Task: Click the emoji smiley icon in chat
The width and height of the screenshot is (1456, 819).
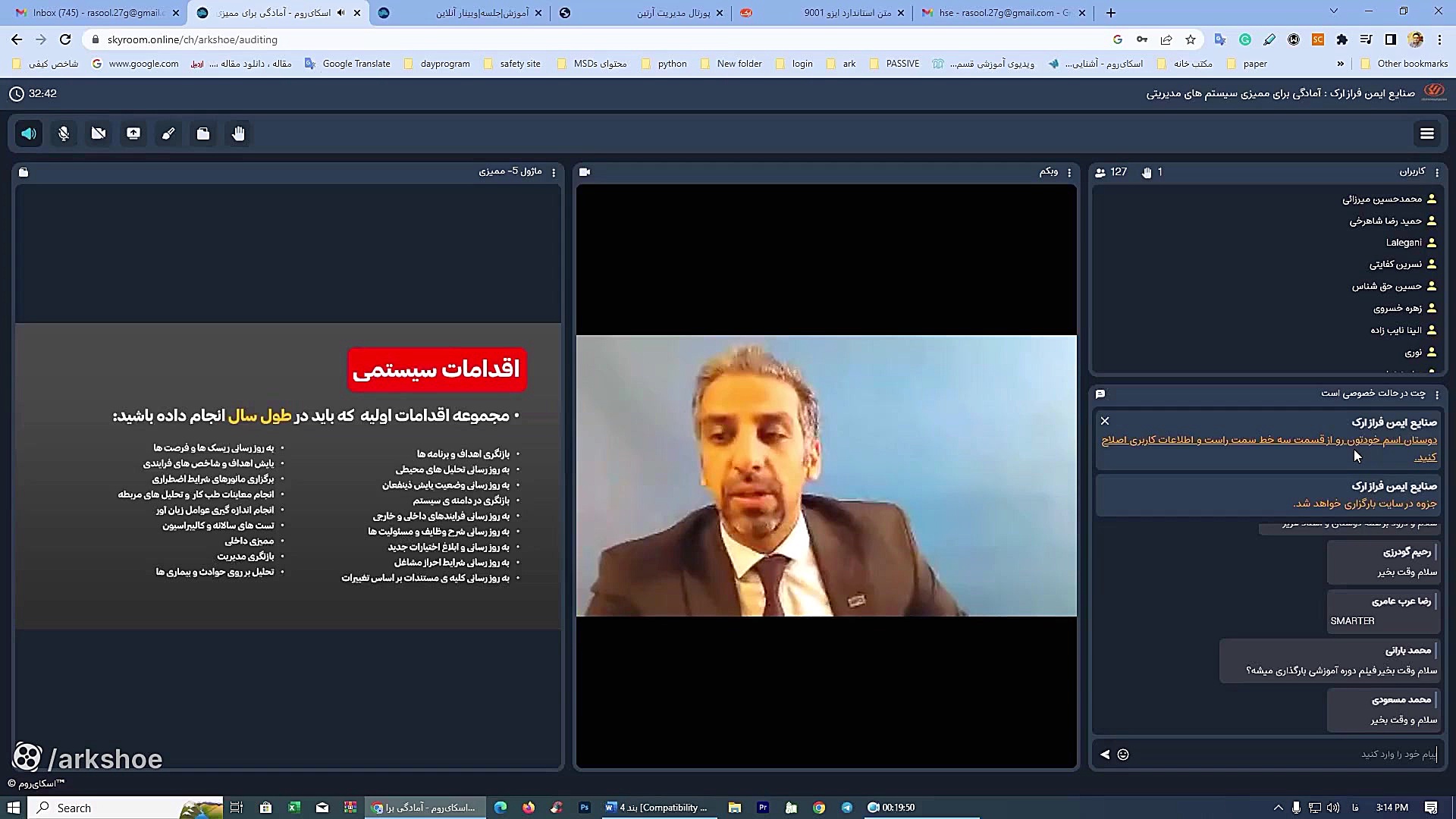Action: 1123,755
